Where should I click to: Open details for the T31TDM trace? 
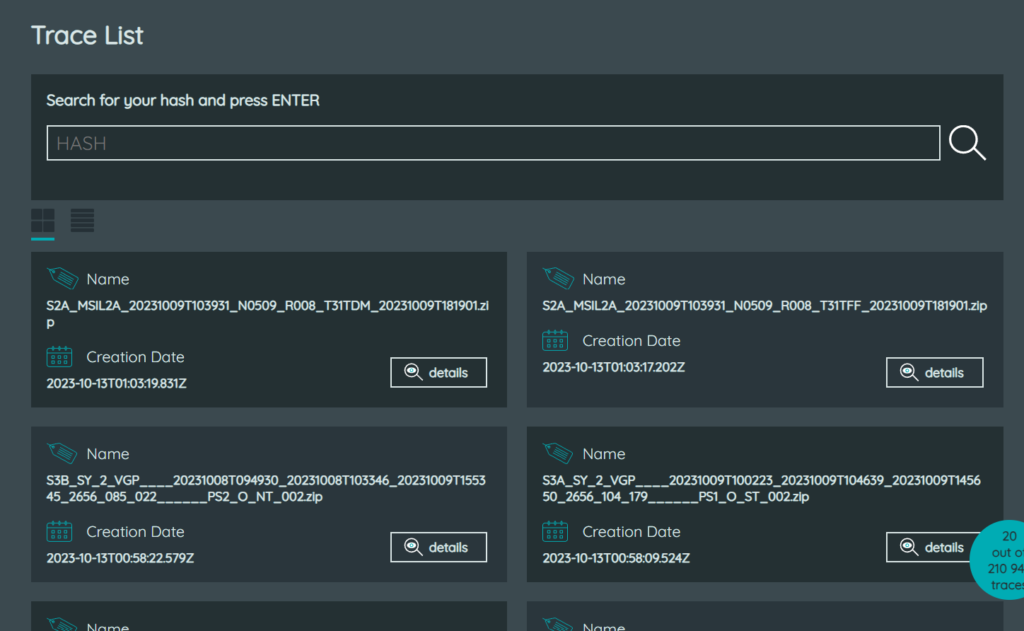[x=438, y=372]
